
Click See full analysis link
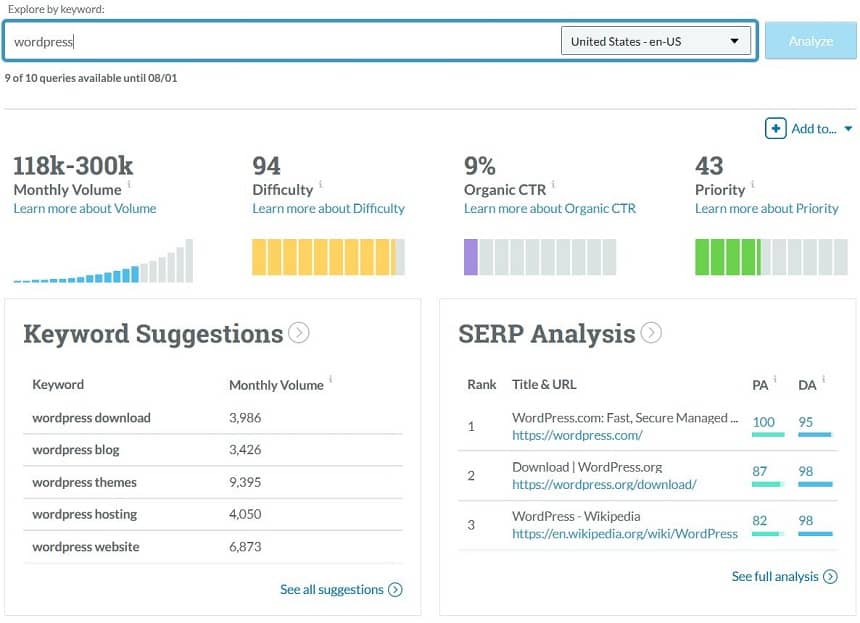775,576
